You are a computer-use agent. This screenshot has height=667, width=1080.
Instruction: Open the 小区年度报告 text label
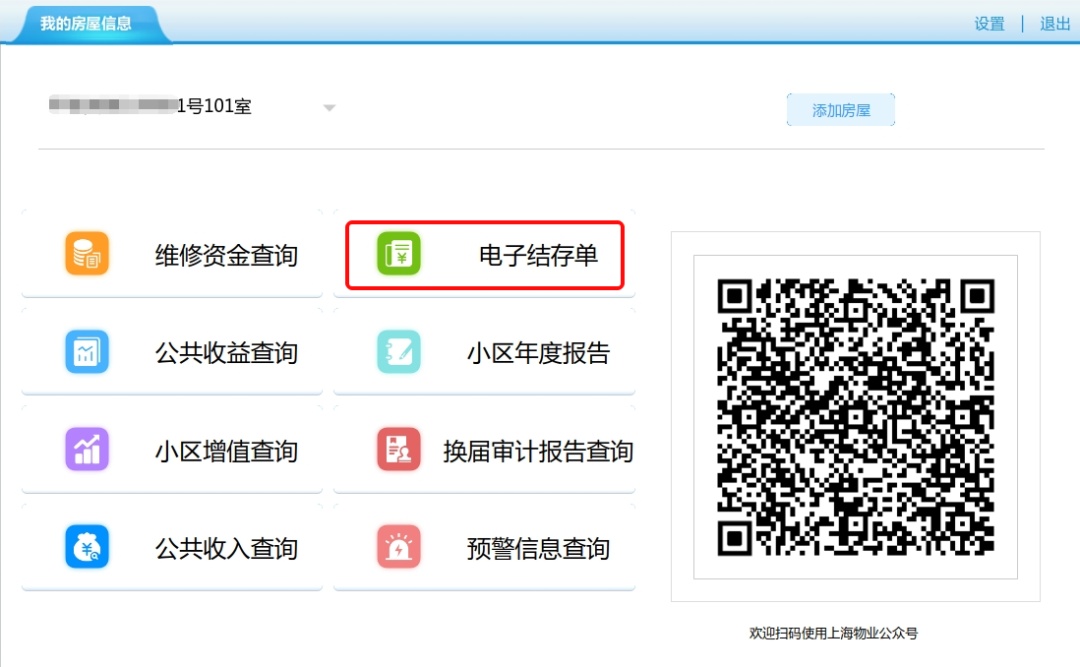(x=538, y=353)
